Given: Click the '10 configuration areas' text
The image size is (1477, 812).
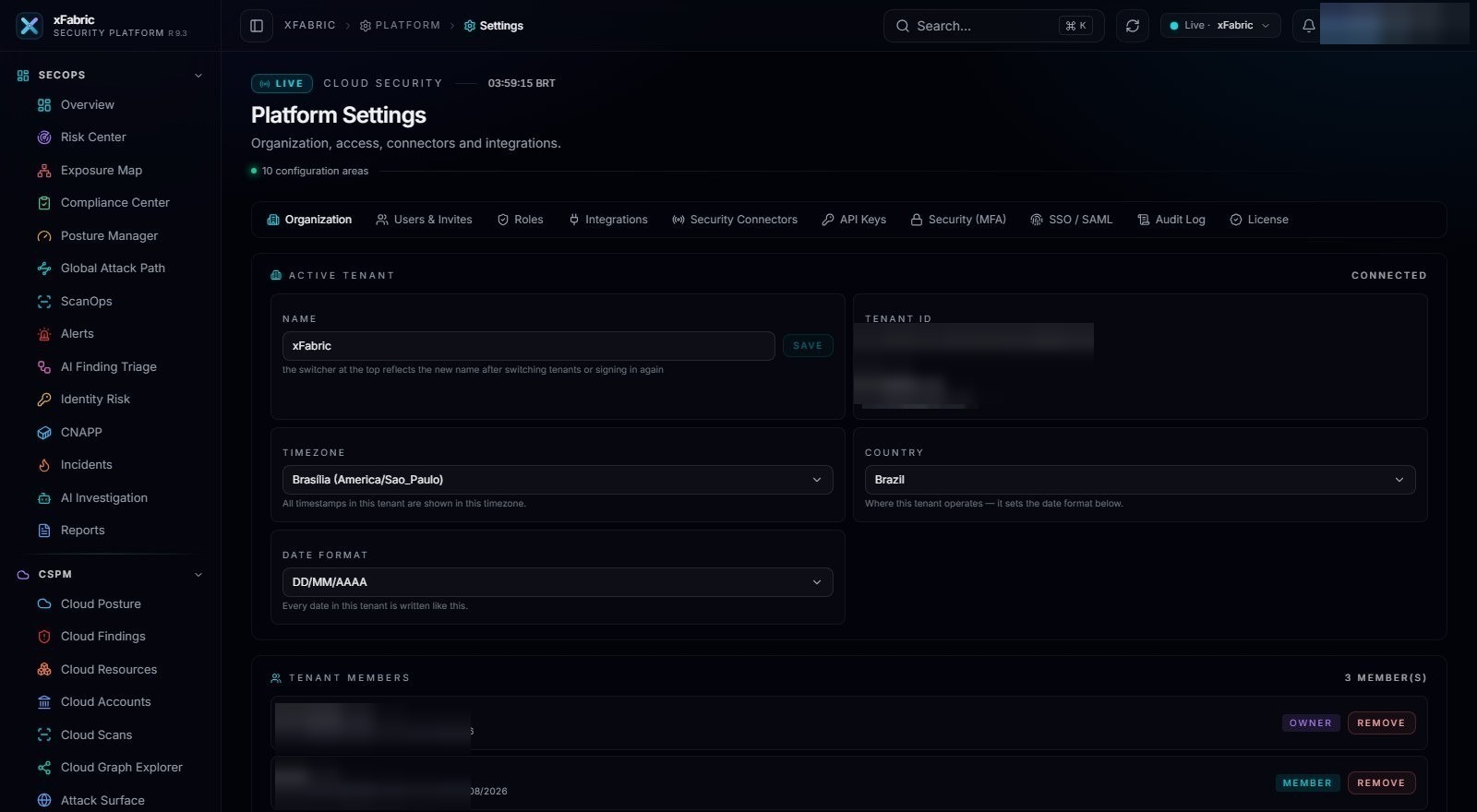Looking at the screenshot, I should click(x=315, y=172).
